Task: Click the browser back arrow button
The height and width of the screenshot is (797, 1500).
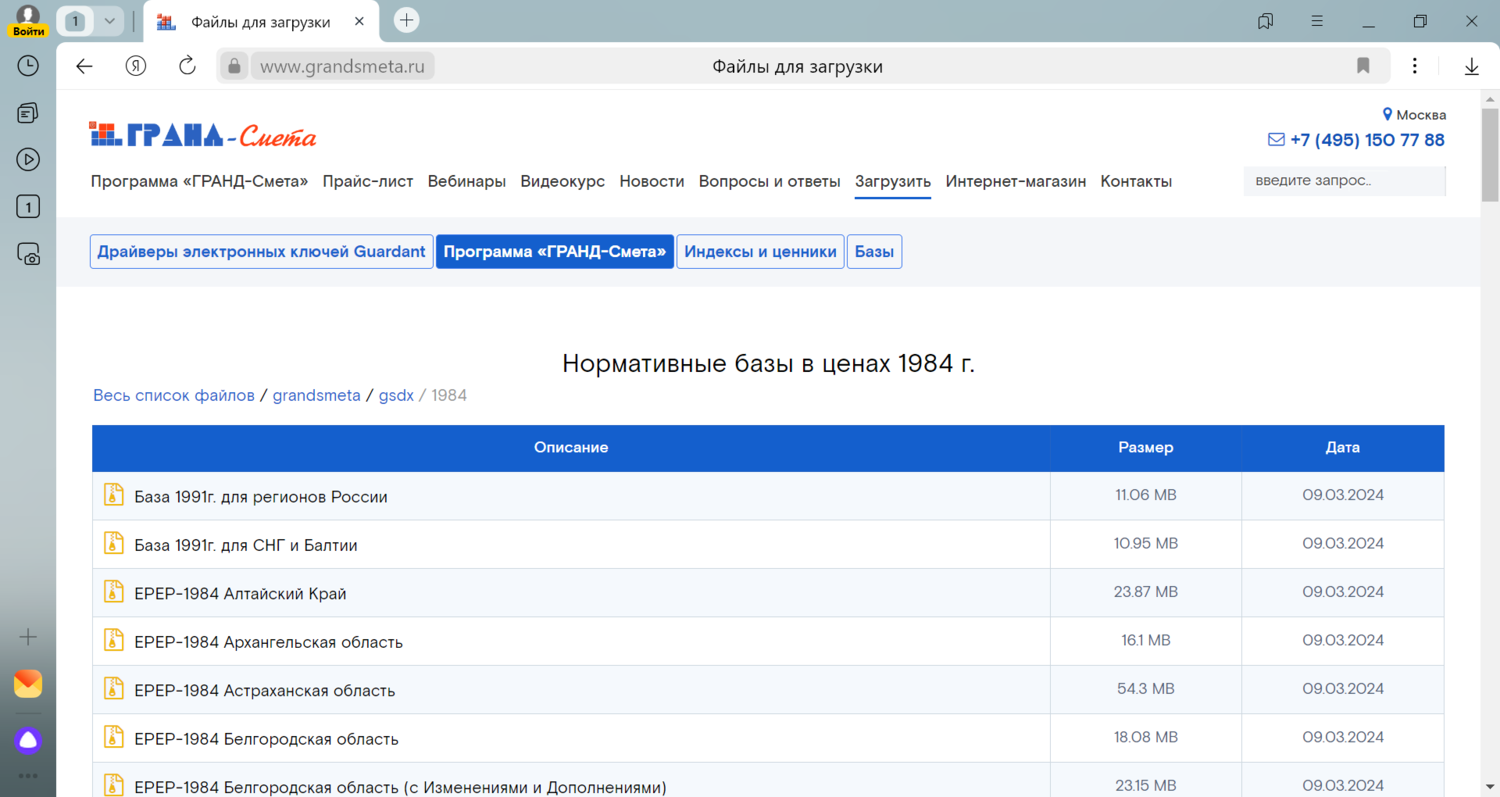Action: (x=84, y=66)
